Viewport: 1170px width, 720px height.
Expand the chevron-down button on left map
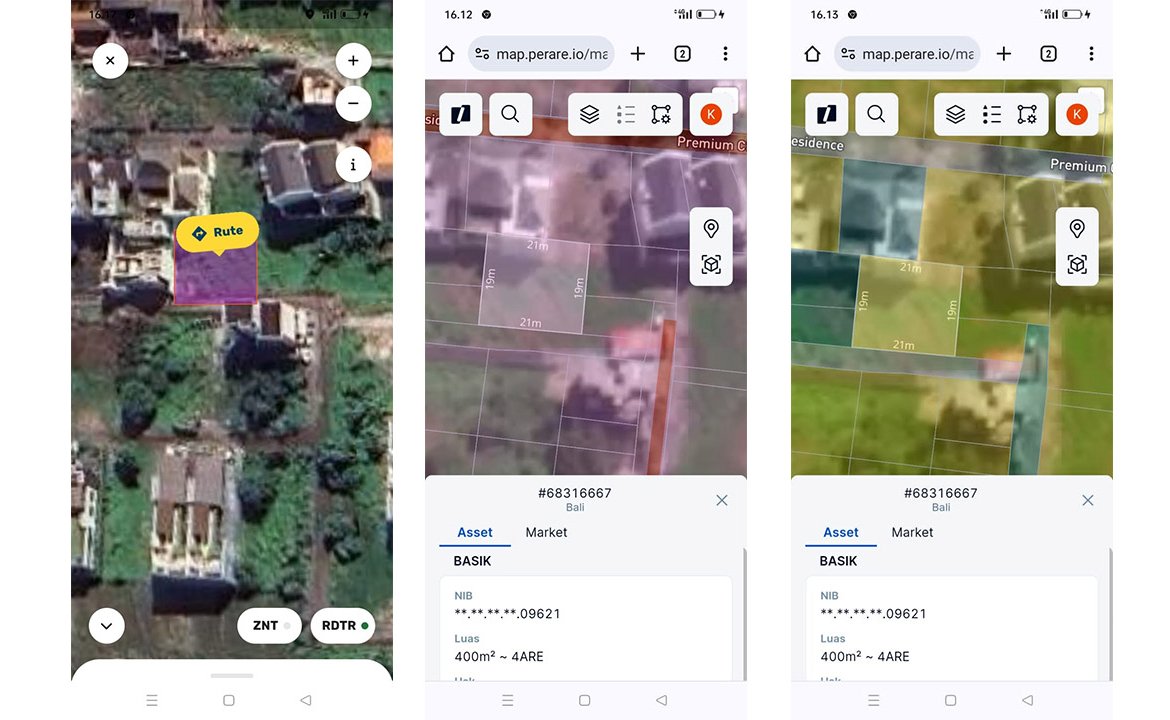(107, 626)
